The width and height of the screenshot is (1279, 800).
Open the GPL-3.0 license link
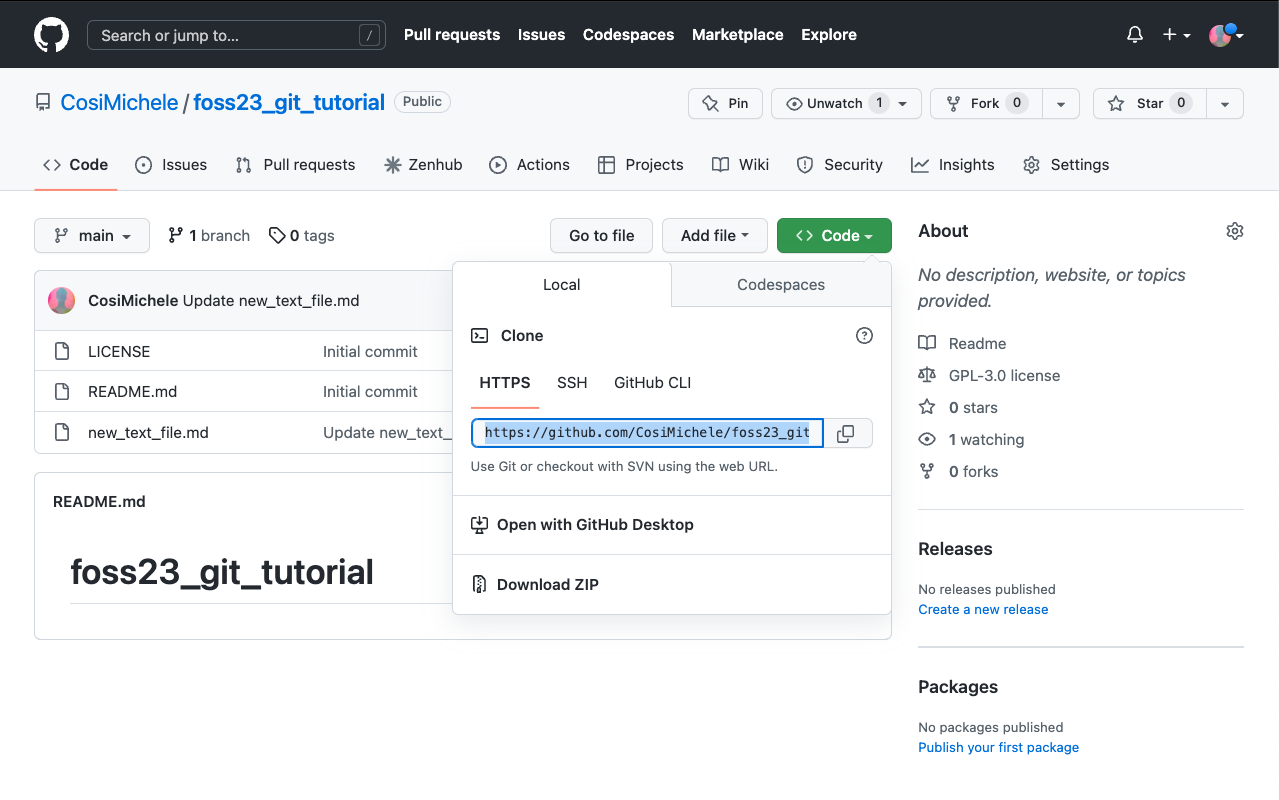pos(990,376)
